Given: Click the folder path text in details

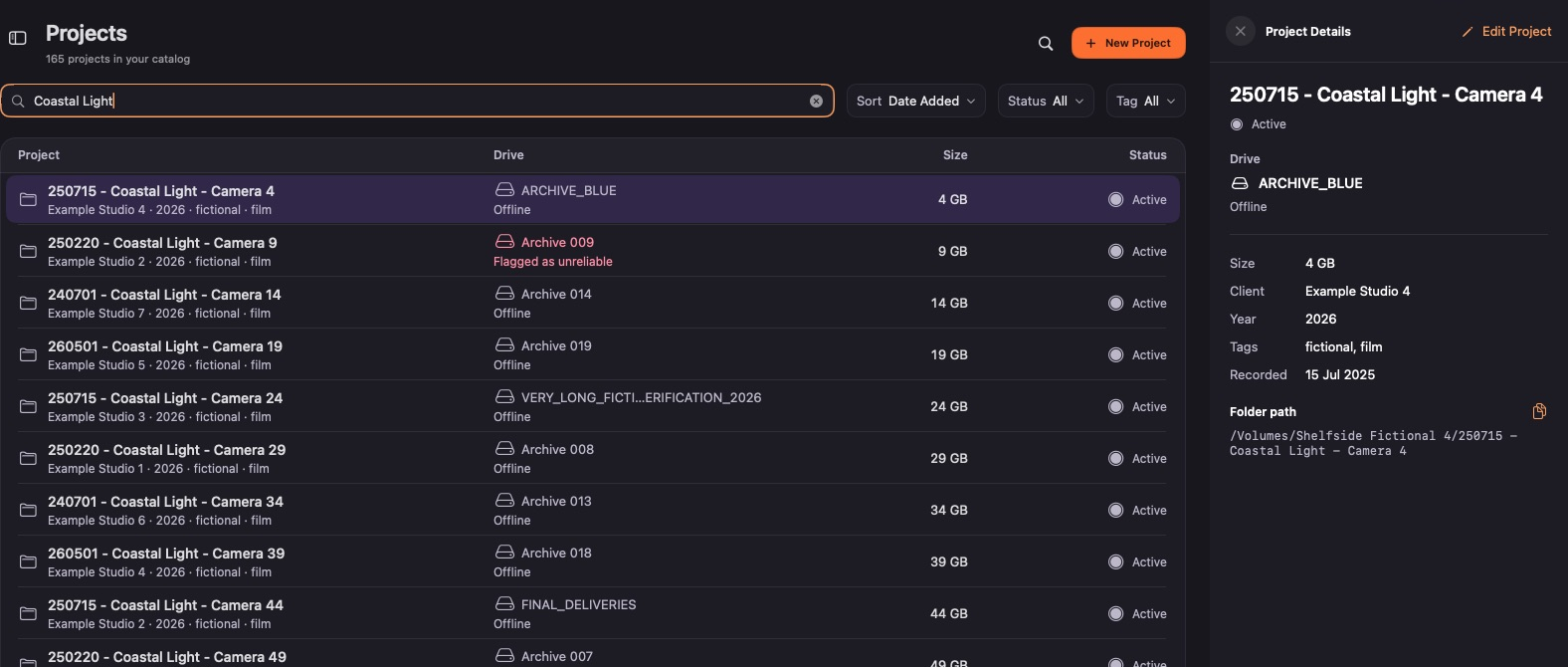Looking at the screenshot, I should [x=1373, y=443].
